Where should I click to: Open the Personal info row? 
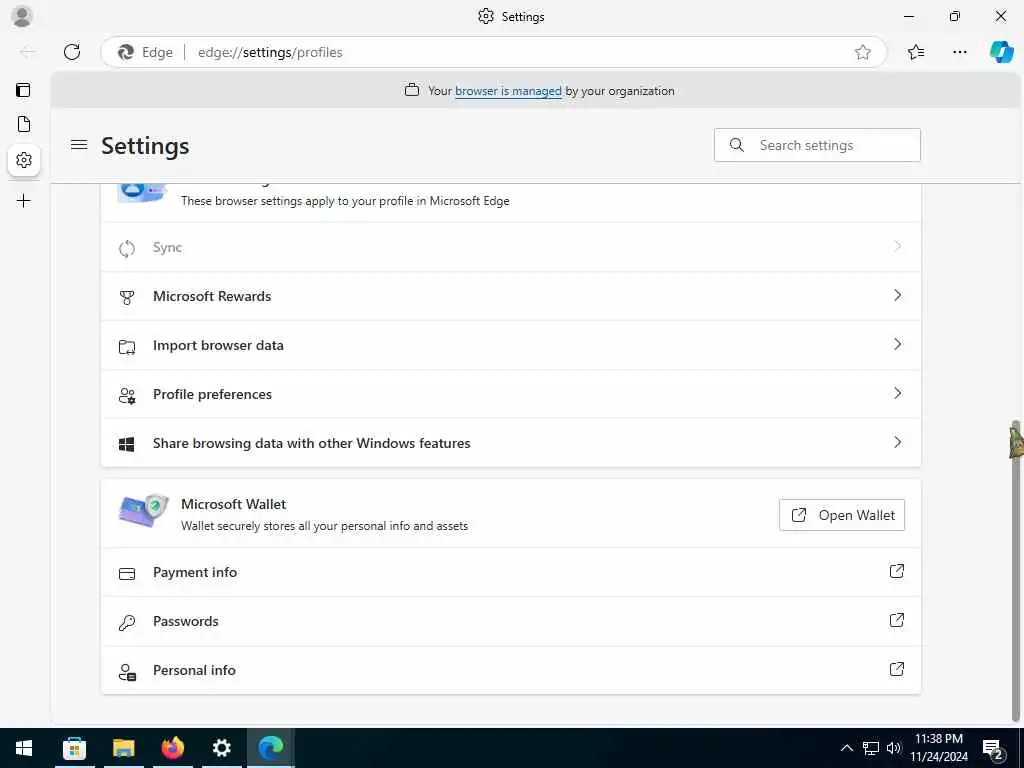[511, 670]
